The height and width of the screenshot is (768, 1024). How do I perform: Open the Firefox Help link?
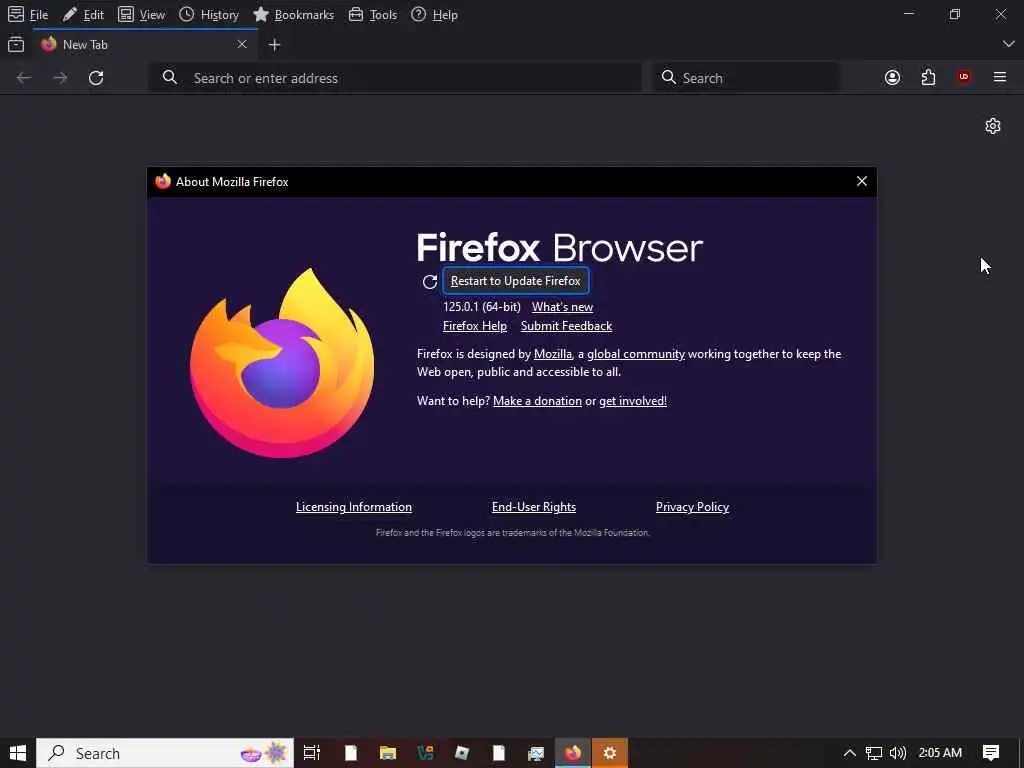(x=475, y=326)
